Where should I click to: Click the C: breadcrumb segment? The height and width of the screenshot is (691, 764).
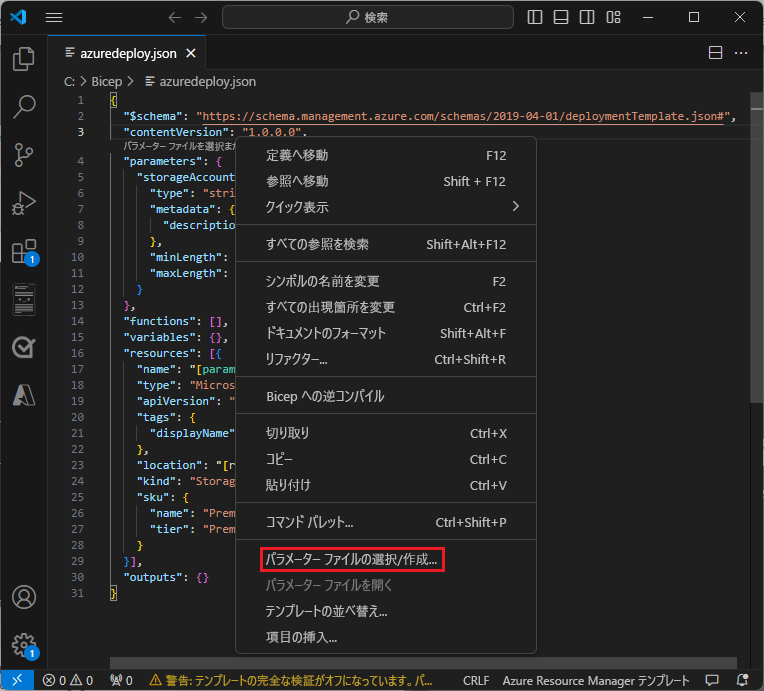[x=69, y=81]
